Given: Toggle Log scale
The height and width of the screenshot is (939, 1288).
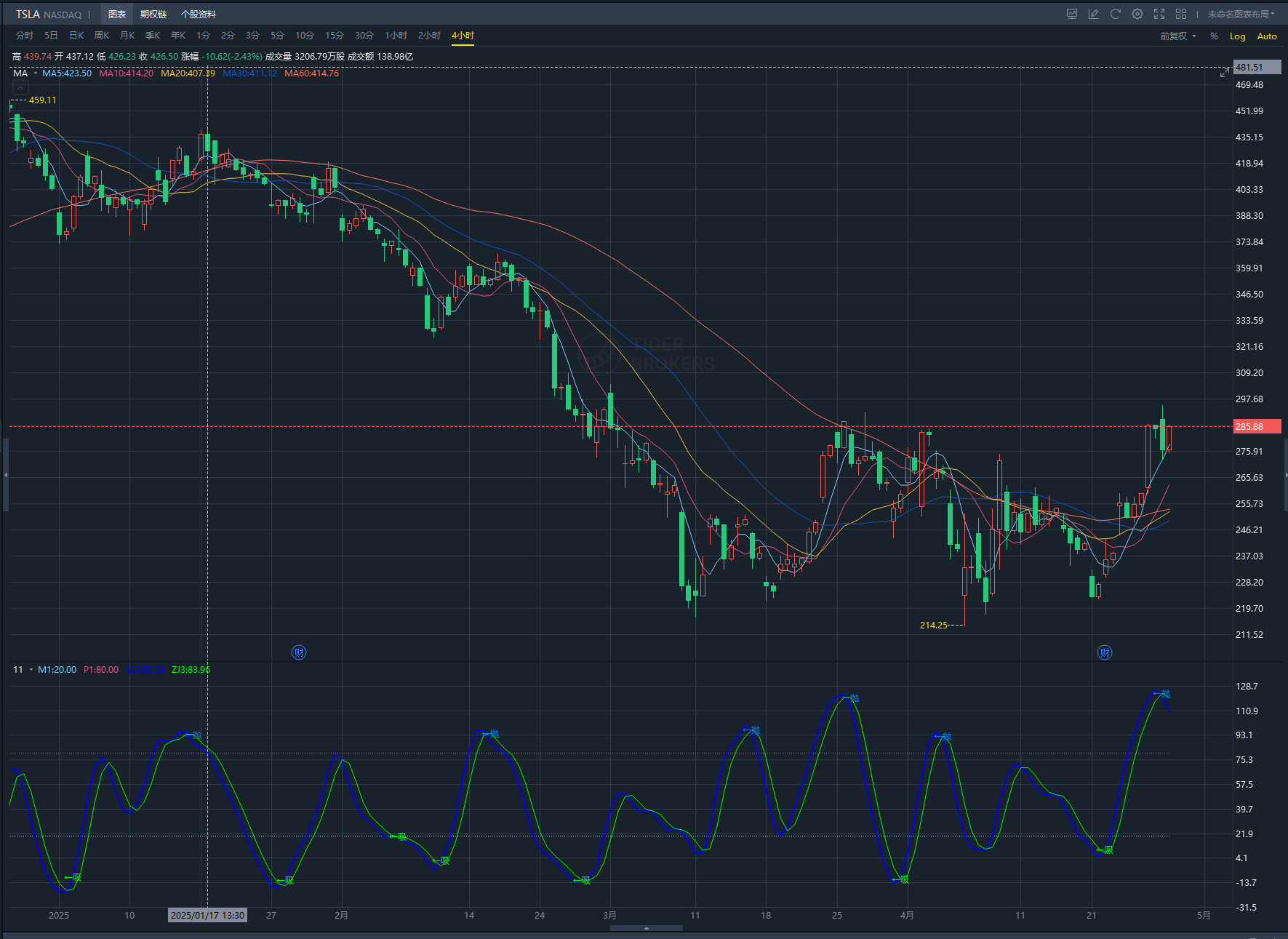Looking at the screenshot, I should pos(1237,36).
